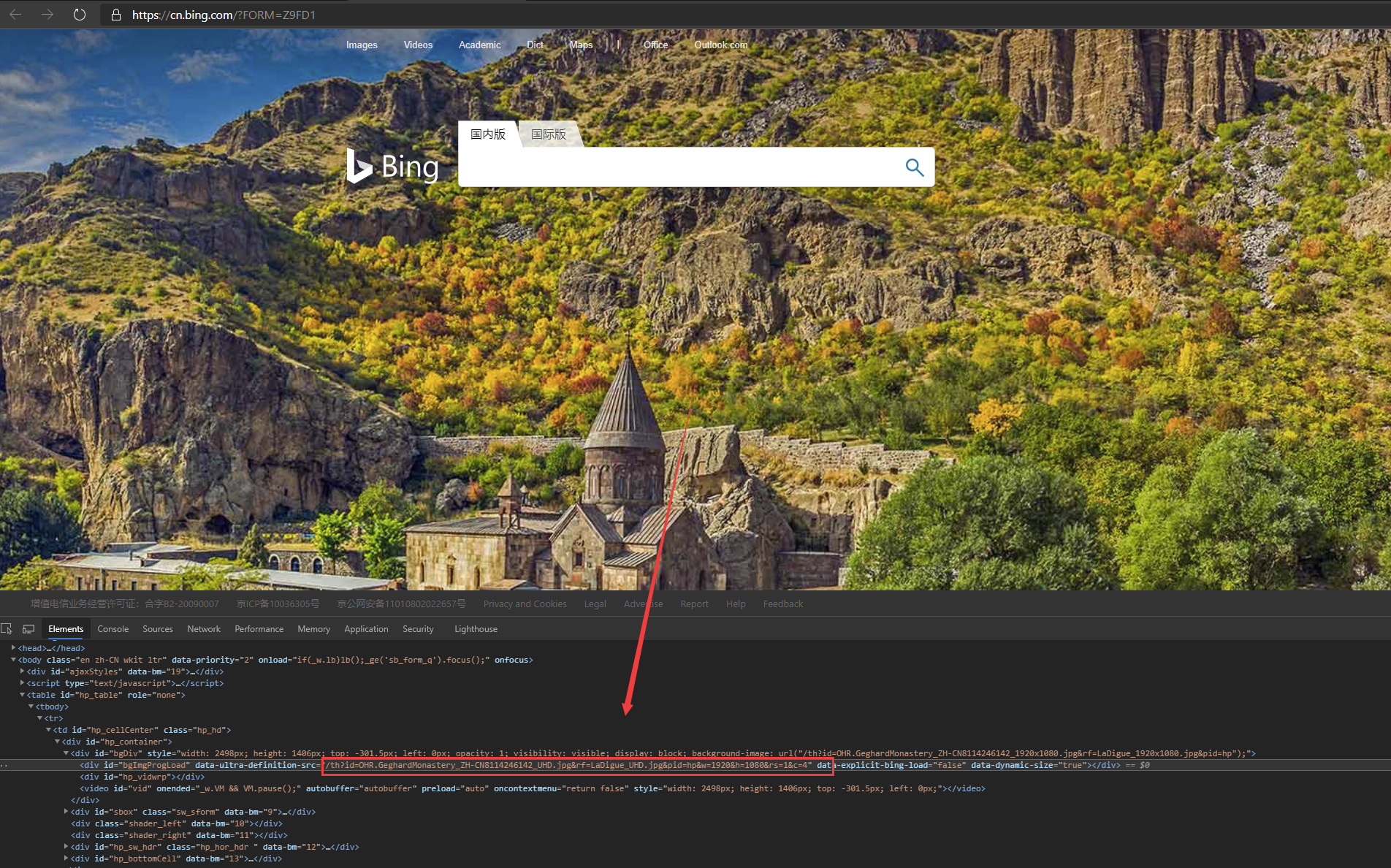Open the Feedback footer link
Viewport: 1391px width, 868px height.
coord(782,604)
